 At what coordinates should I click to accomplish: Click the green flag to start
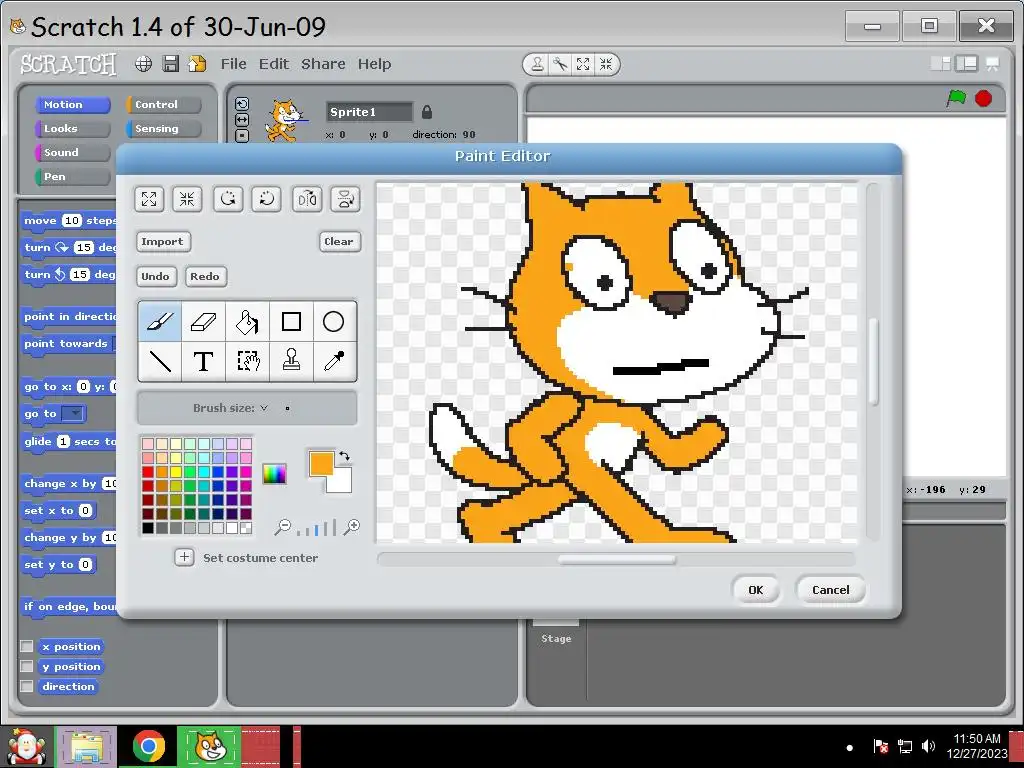pos(956,99)
